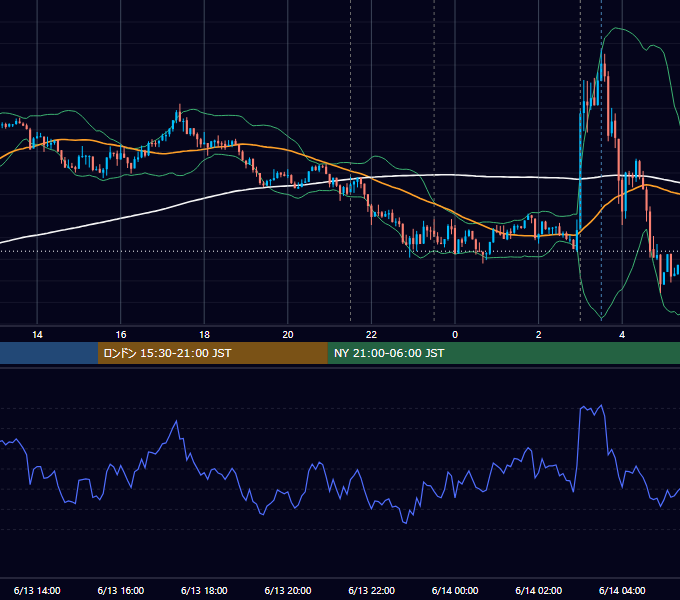Click the 6/13 18:00 time label
The width and height of the screenshot is (680, 600).
pos(204,590)
